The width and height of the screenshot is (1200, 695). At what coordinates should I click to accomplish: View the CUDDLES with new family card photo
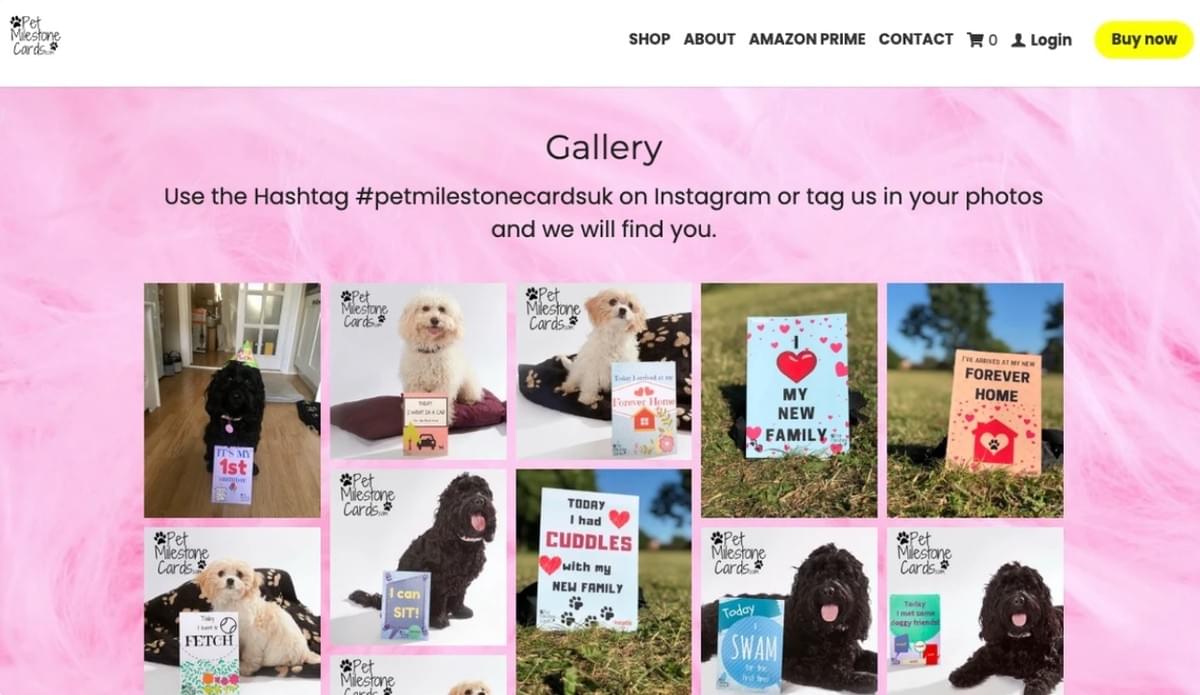click(x=604, y=582)
